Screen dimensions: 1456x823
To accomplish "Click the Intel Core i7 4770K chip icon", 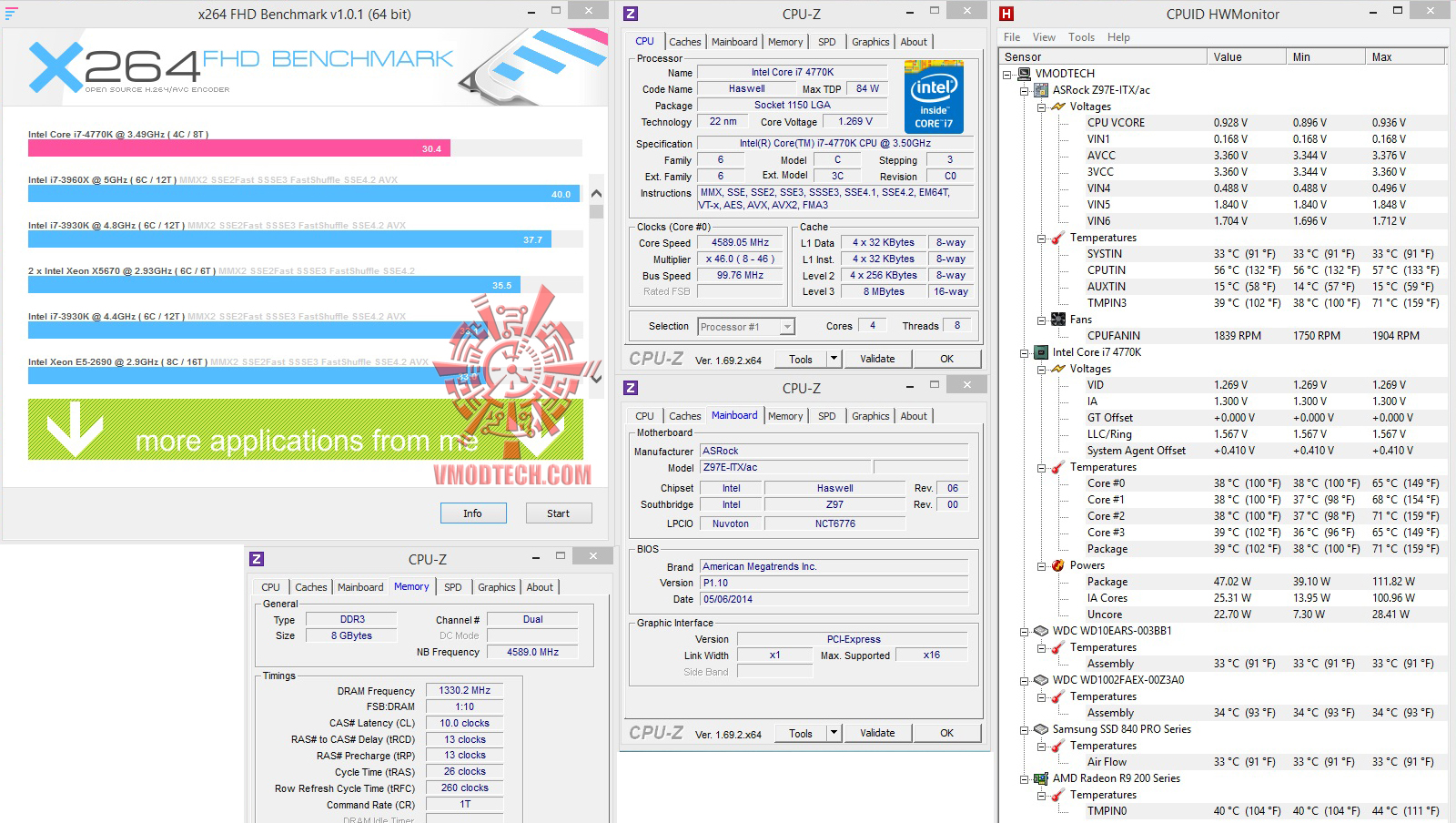I will coord(1041,352).
